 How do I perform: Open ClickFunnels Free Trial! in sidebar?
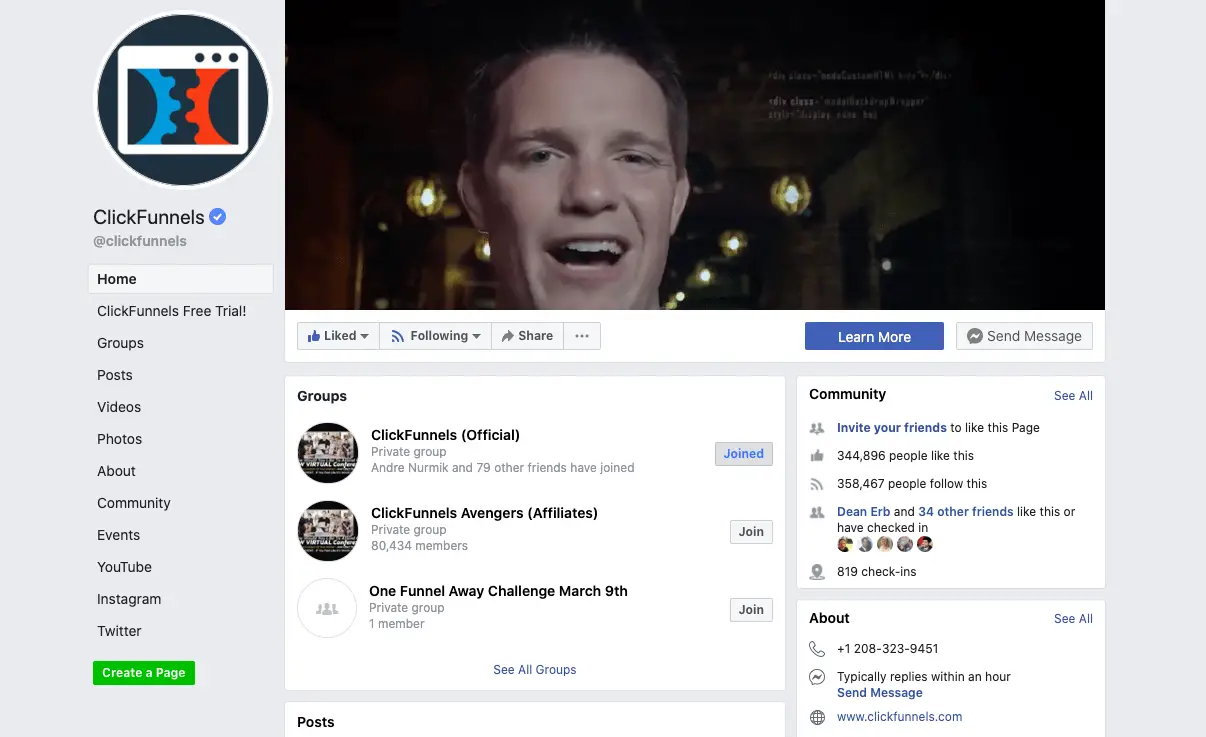tap(171, 311)
